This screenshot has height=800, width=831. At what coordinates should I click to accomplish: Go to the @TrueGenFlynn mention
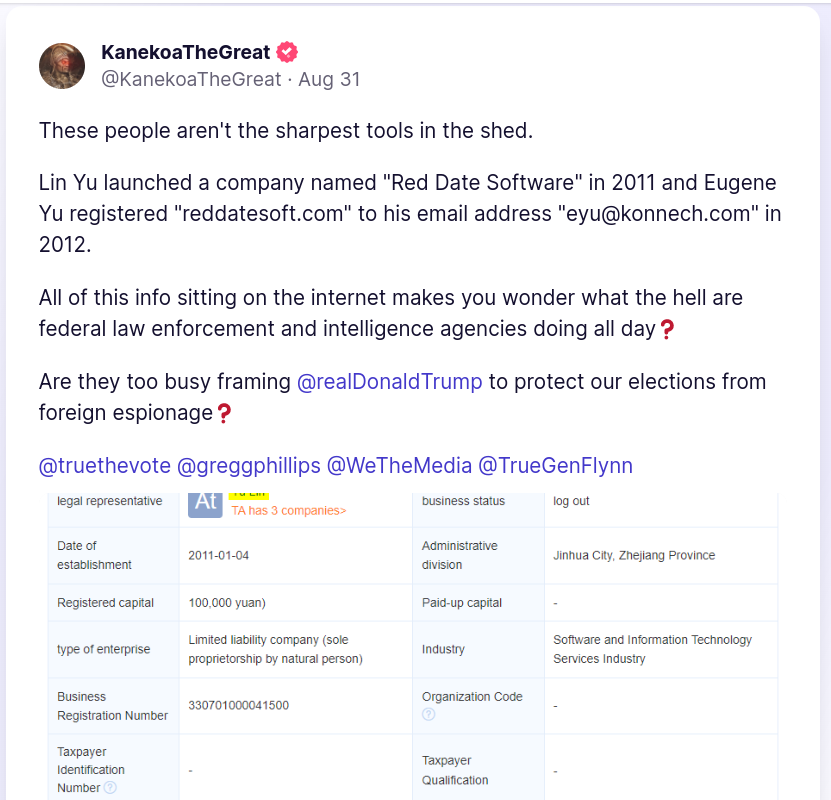click(x=555, y=466)
